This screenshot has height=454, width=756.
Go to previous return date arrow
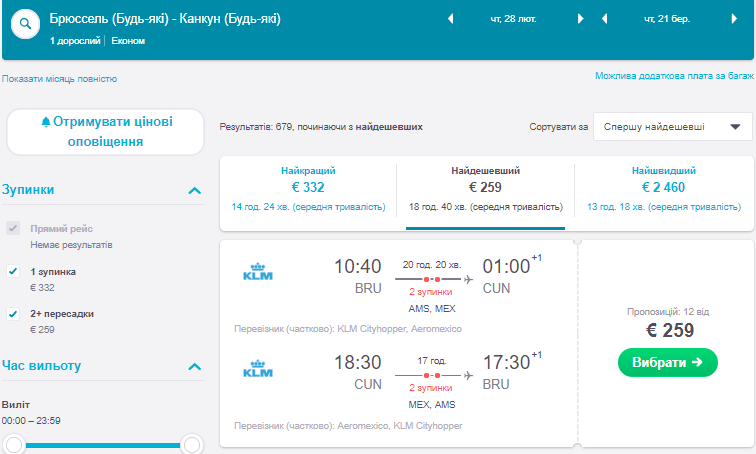pos(605,19)
